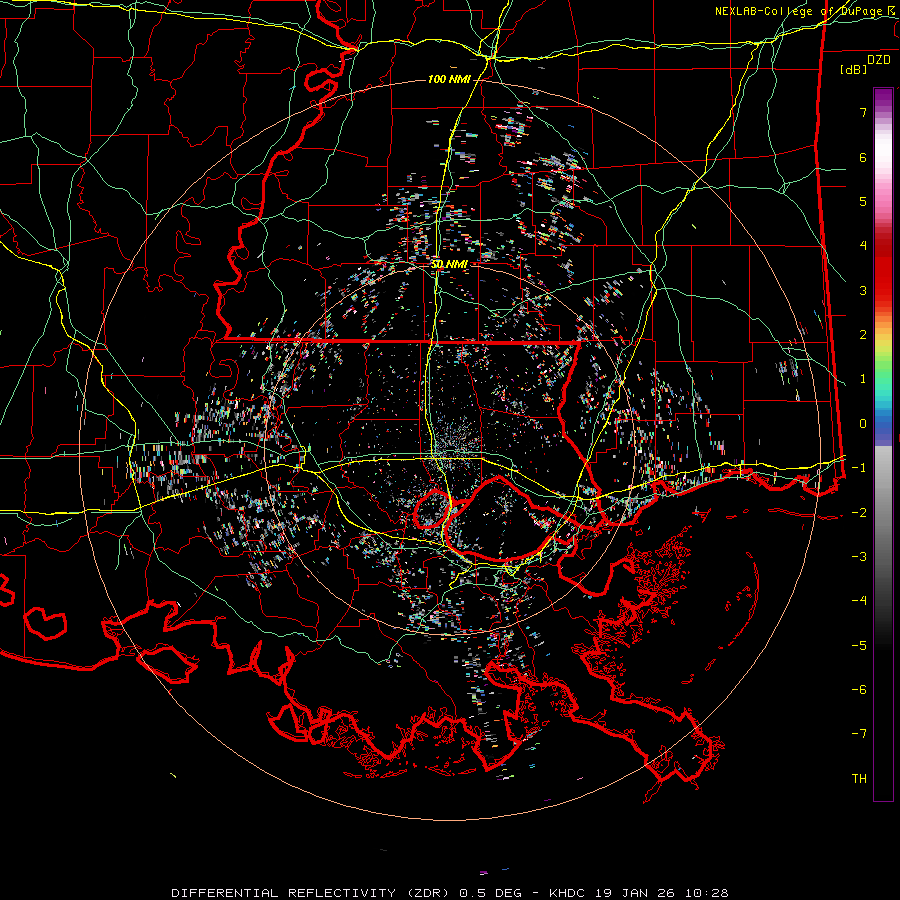The width and height of the screenshot is (900, 900).
Task: Click the -5 dB value on the color scale
Action: coord(859,645)
